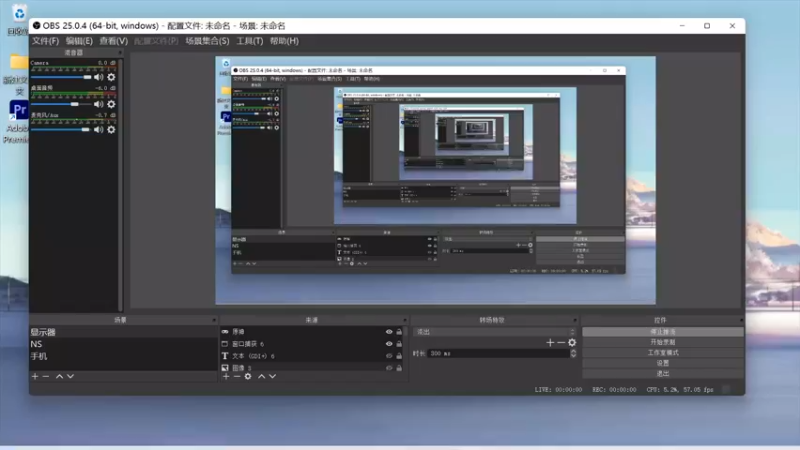Select the NS scene
This screenshot has height=450, width=800.
pyautogui.click(x=123, y=344)
